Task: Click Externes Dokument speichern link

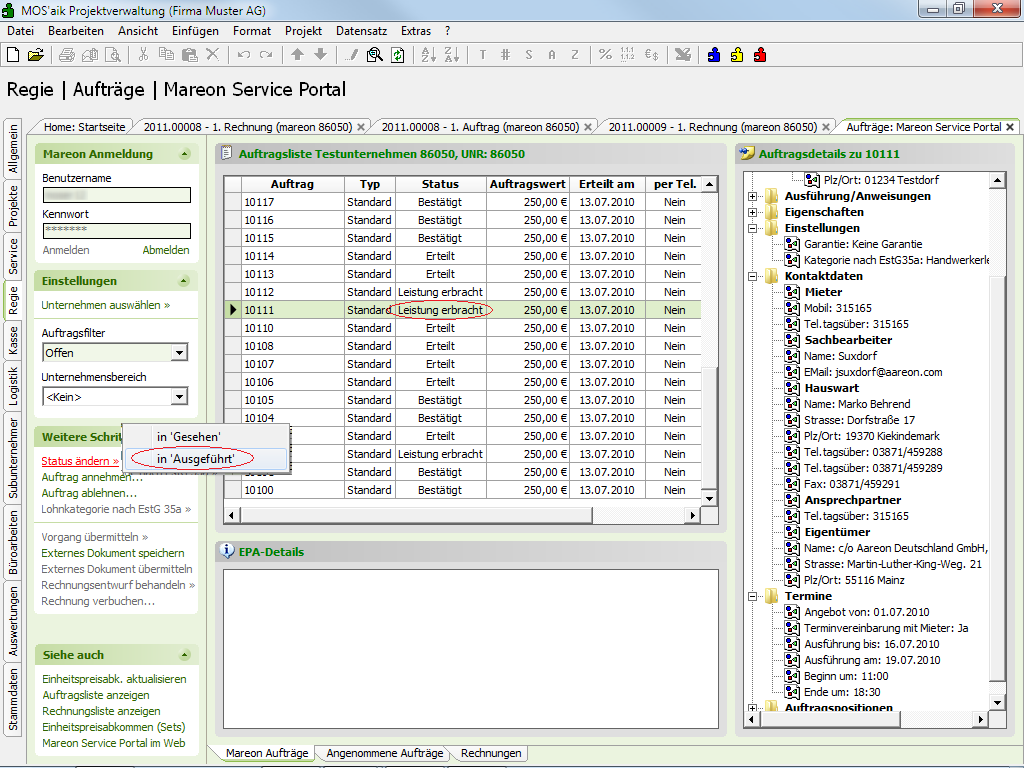Action: [x=113, y=553]
